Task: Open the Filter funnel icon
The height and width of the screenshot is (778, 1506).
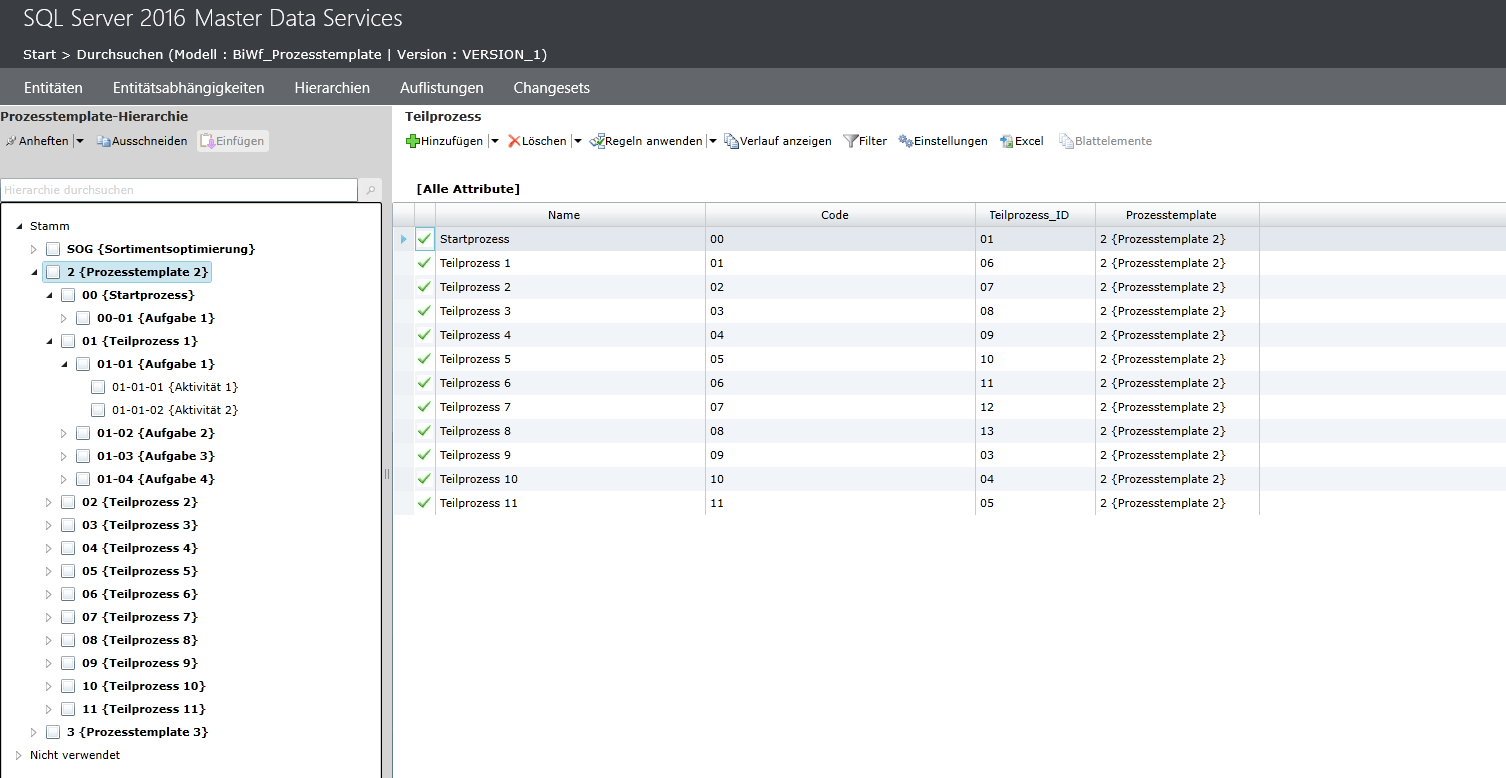Action: [x=850, y=141]
